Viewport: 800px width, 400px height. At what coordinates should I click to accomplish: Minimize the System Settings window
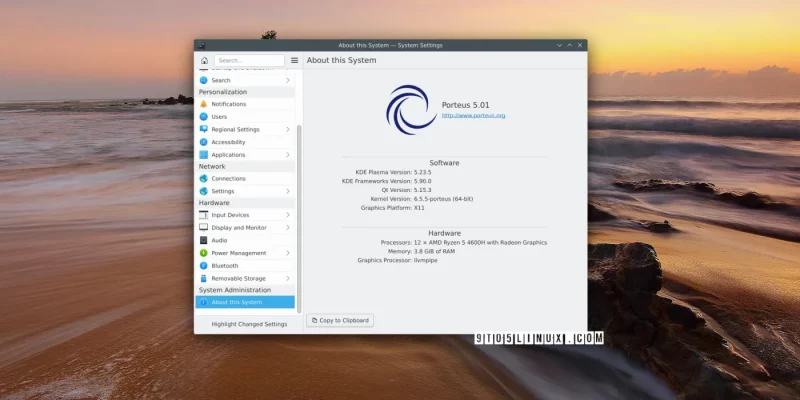[560, 45]
